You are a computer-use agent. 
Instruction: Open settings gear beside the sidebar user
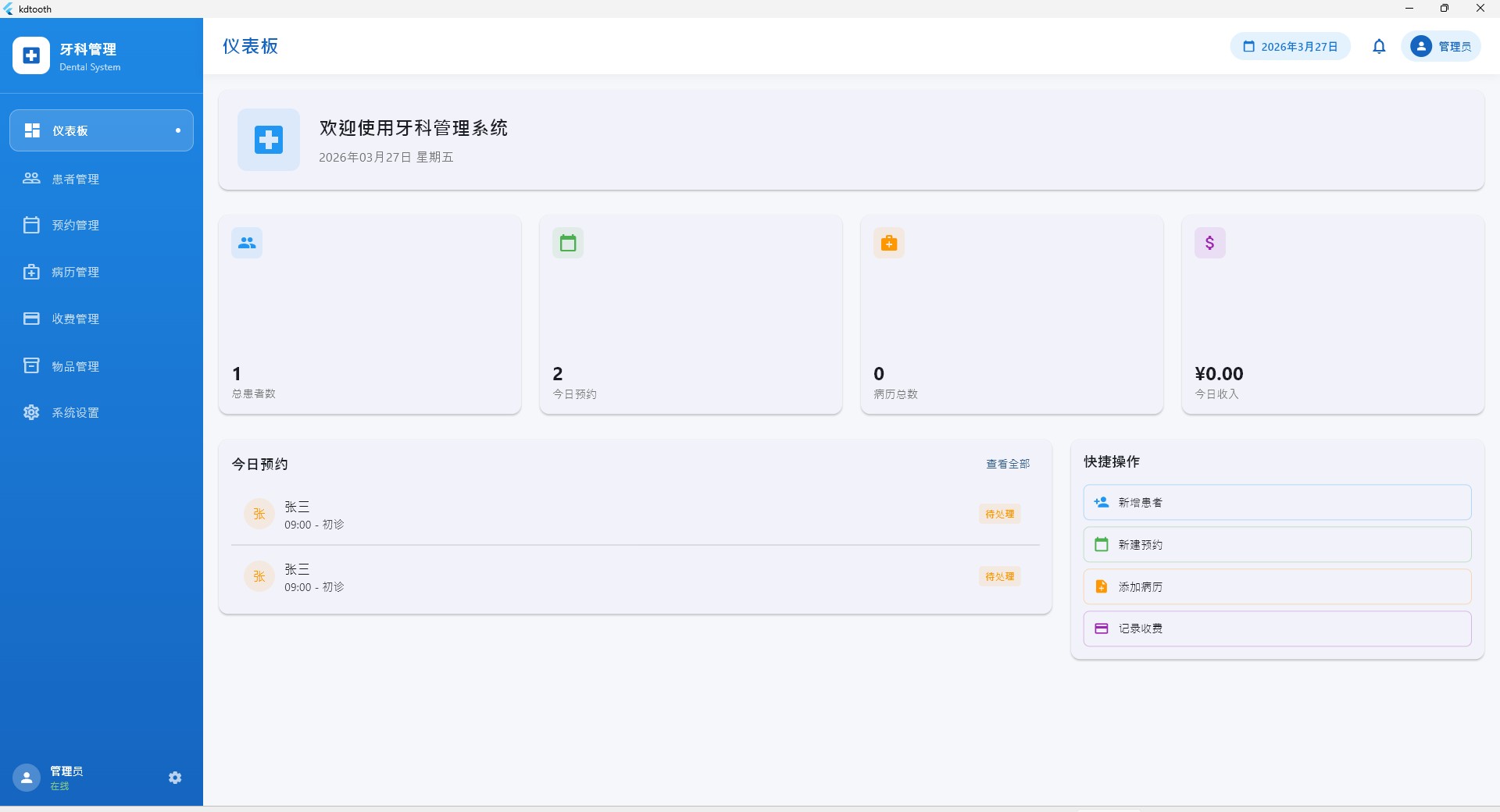(x=175, y=778)
